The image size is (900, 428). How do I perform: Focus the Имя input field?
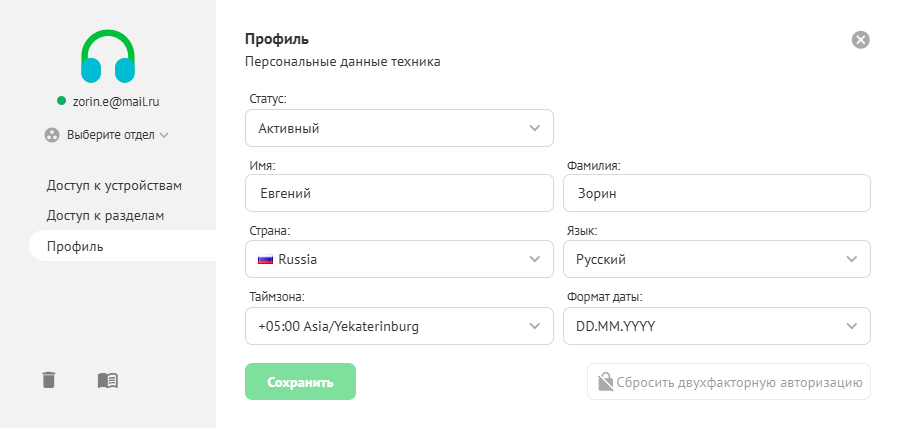[399, 194]
